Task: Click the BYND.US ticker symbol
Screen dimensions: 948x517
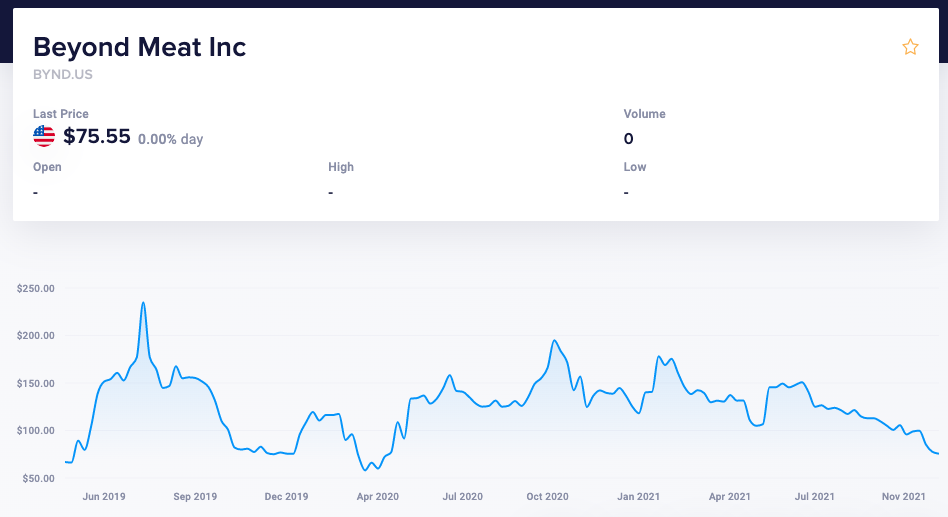Action: coord(63,74)
